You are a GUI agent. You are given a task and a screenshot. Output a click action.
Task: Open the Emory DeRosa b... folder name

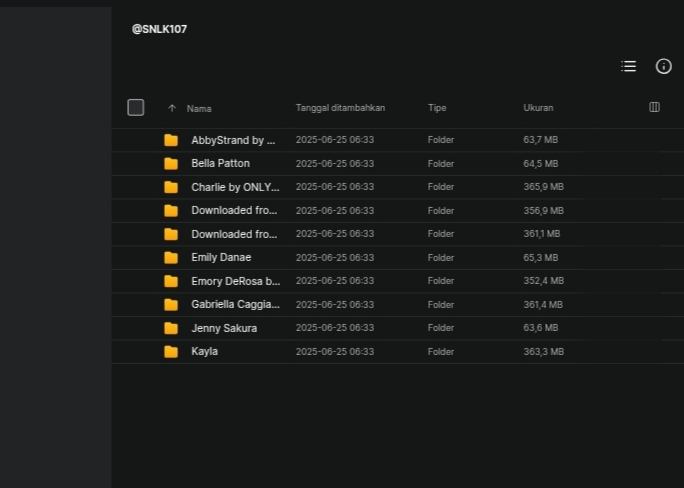(236, 281)
